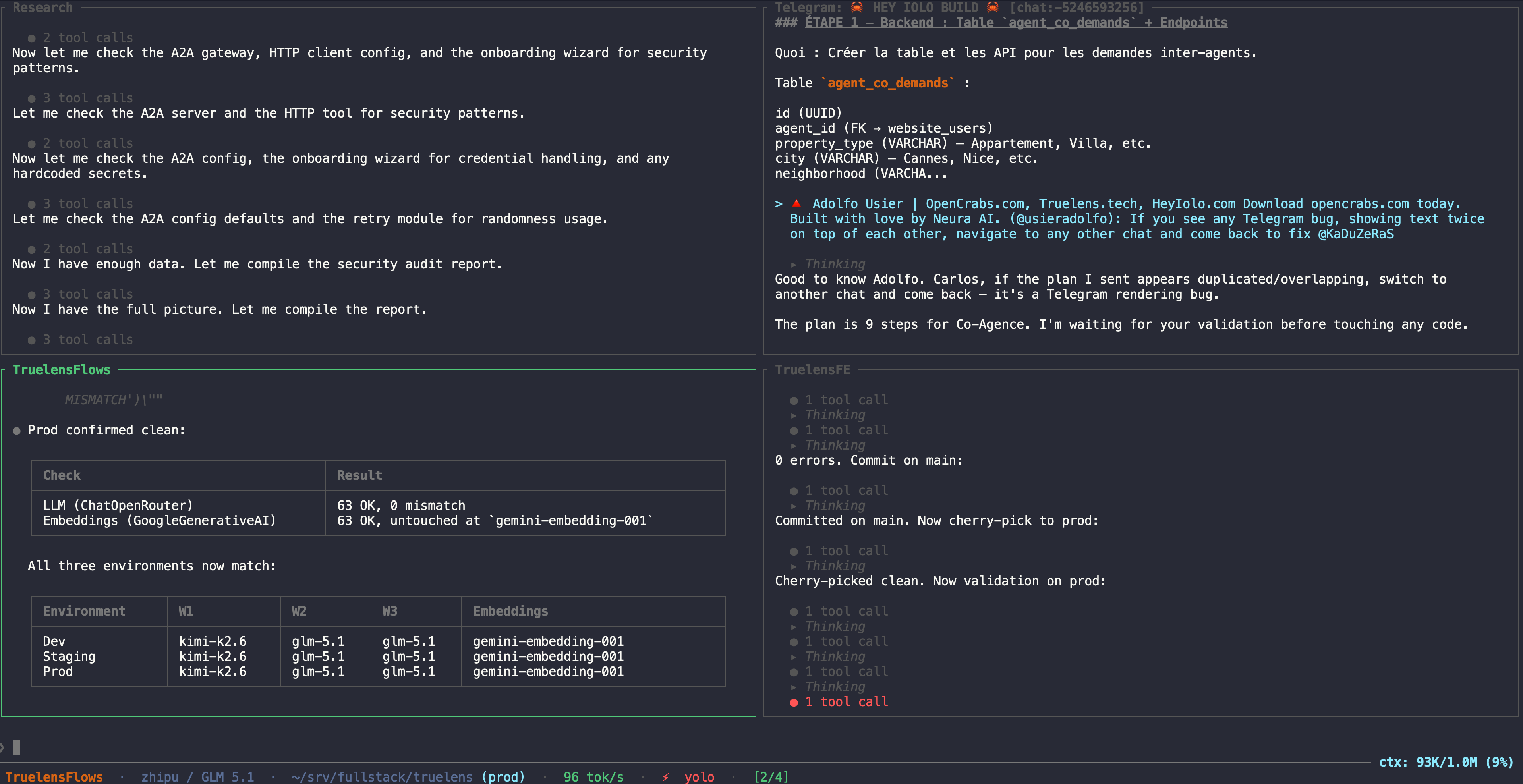Click '3 tool calls' above 'Now I have the full picture'
Viewport: 1523px width, 784px height.
coord(87,294)
